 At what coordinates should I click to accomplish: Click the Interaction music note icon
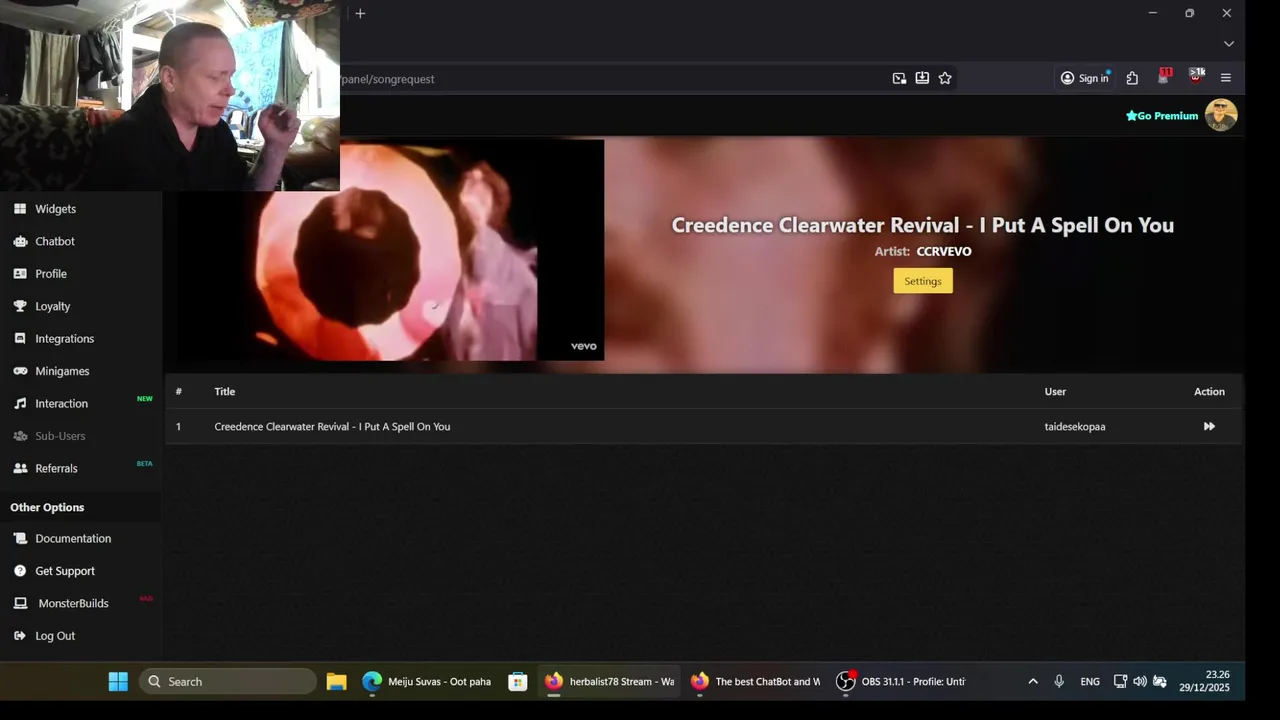[20, 403]
